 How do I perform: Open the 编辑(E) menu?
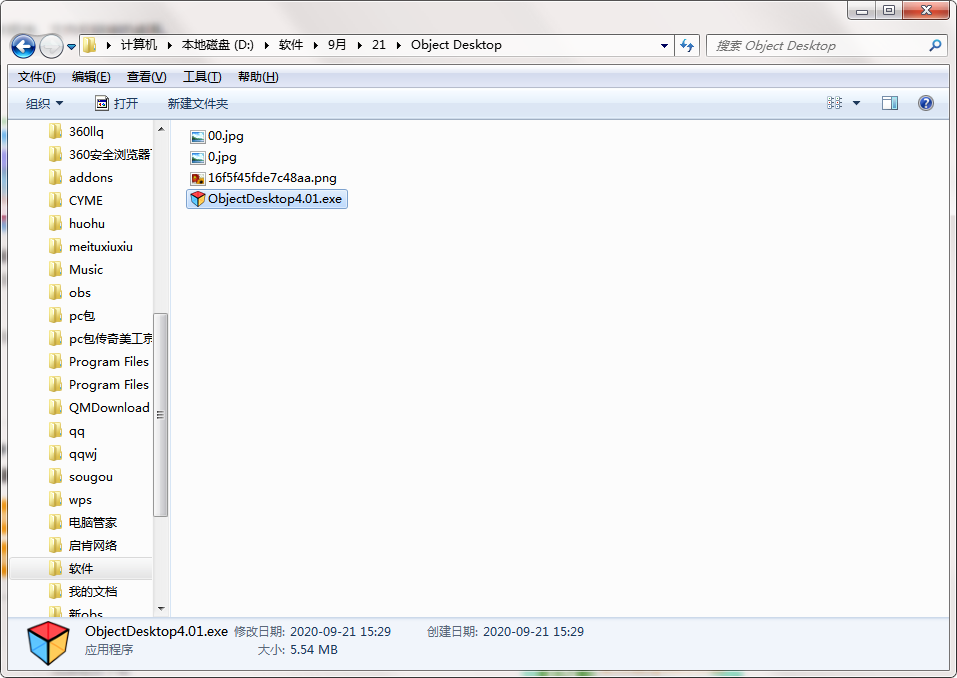[x=91, y=77]
